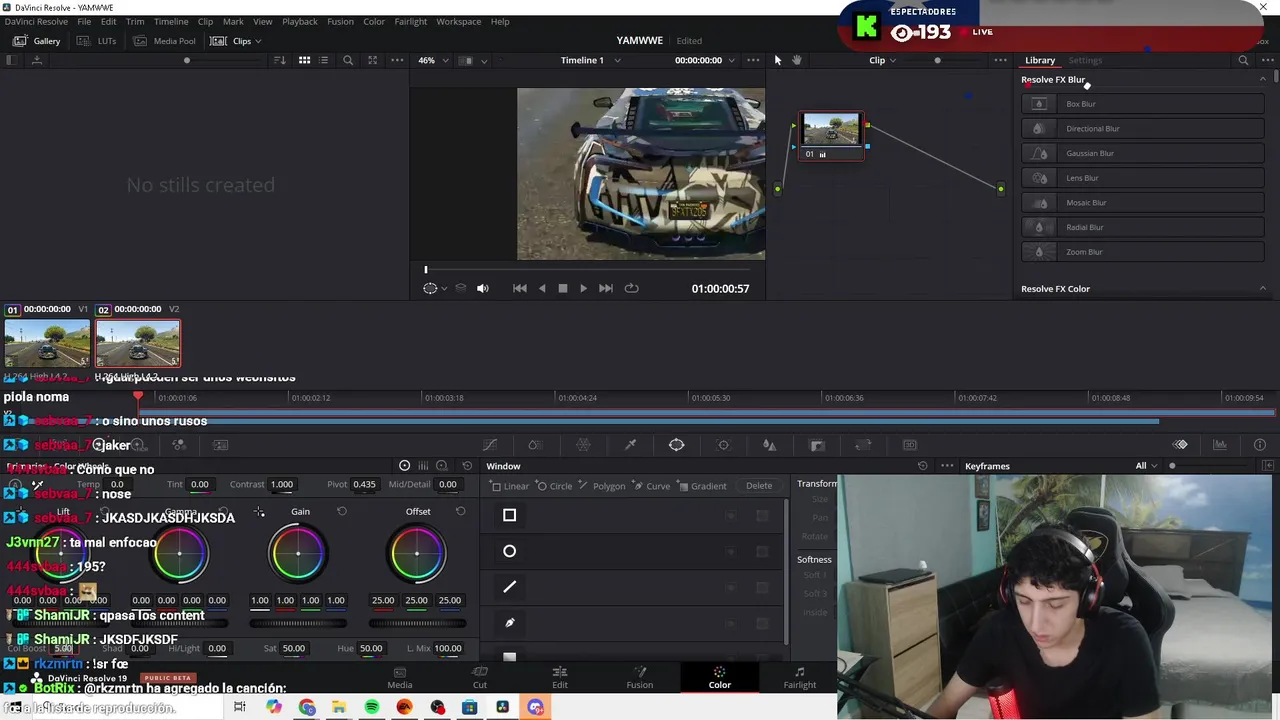This screenshot has height=720, width=1280.
Task: Add a Gradient window
Action: pyautogui.click(x=701, y=486)
